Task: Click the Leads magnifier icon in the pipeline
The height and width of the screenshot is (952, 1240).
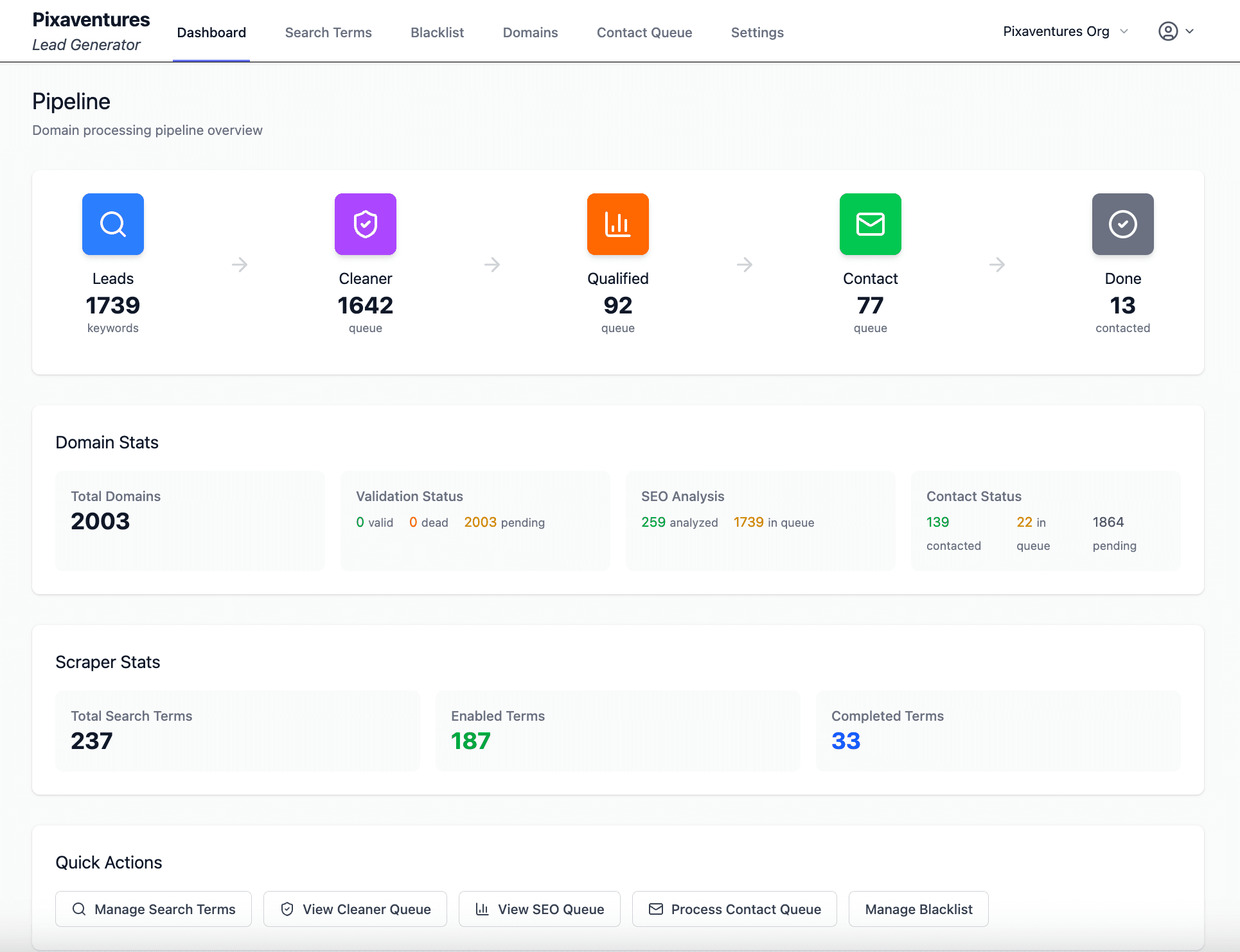Action: pyautogui.click(x=112, y=224)
